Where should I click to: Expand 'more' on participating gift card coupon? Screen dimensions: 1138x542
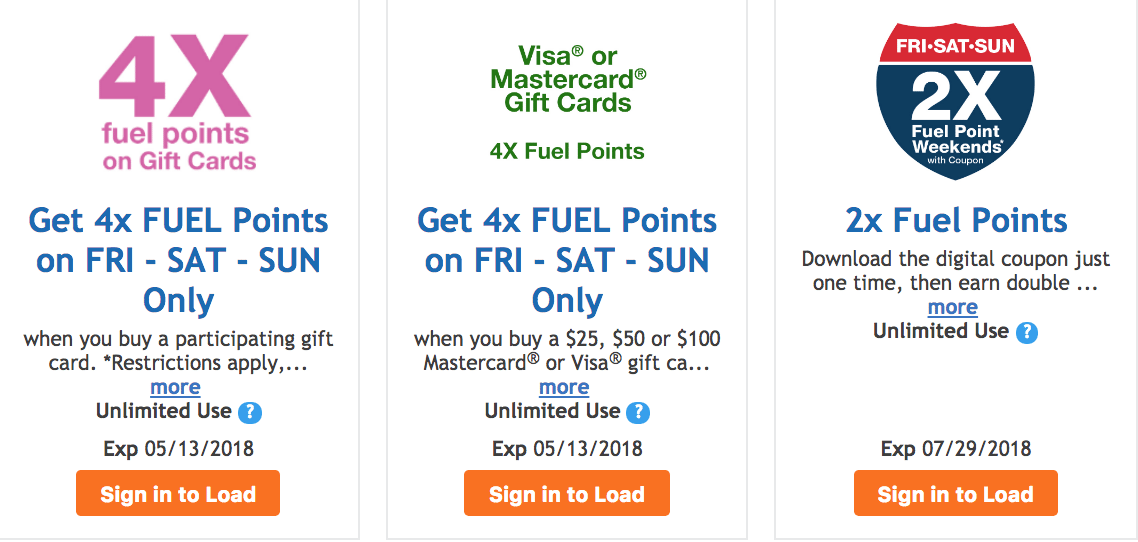175,387
